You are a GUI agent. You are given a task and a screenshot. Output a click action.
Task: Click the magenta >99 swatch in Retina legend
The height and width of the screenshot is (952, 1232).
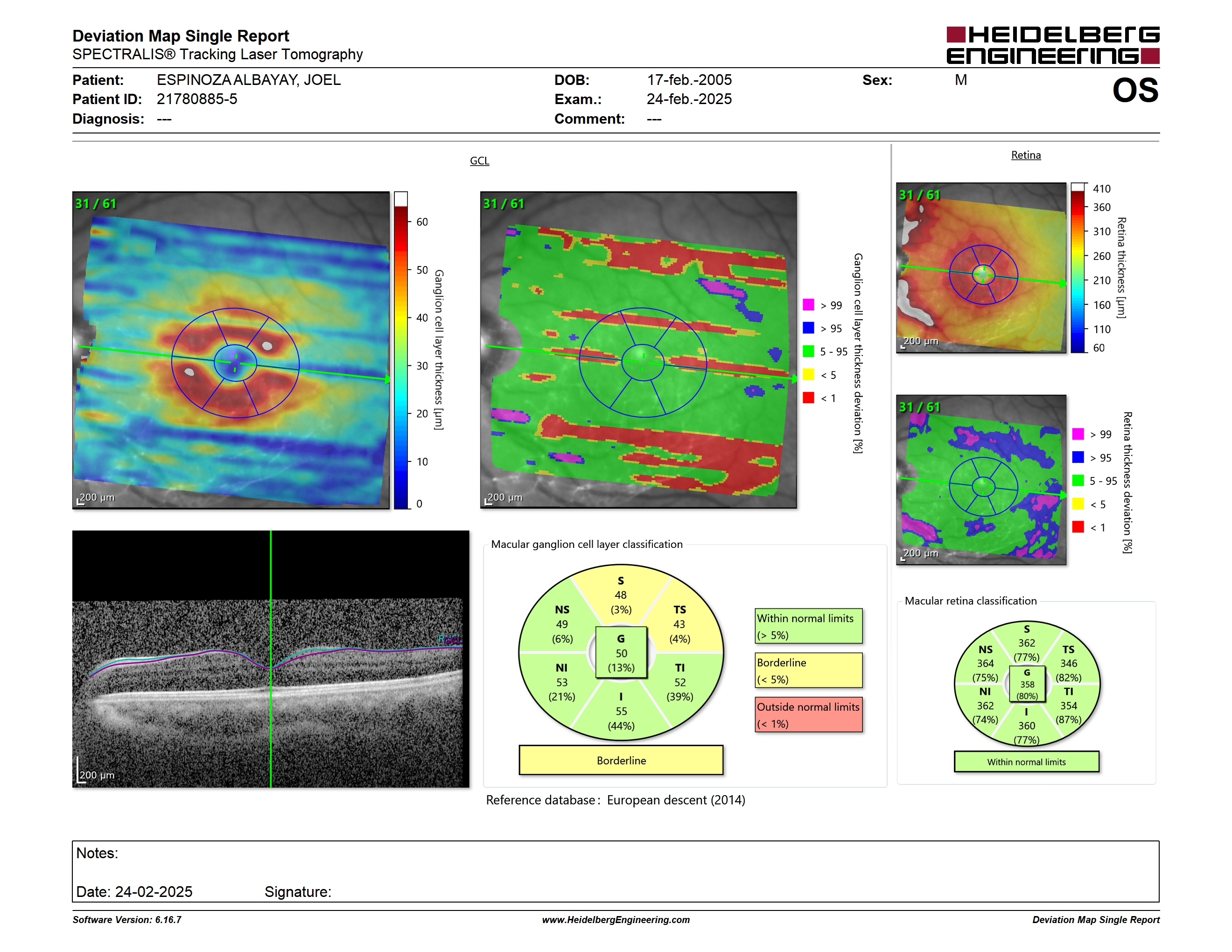click(1078, 434)
